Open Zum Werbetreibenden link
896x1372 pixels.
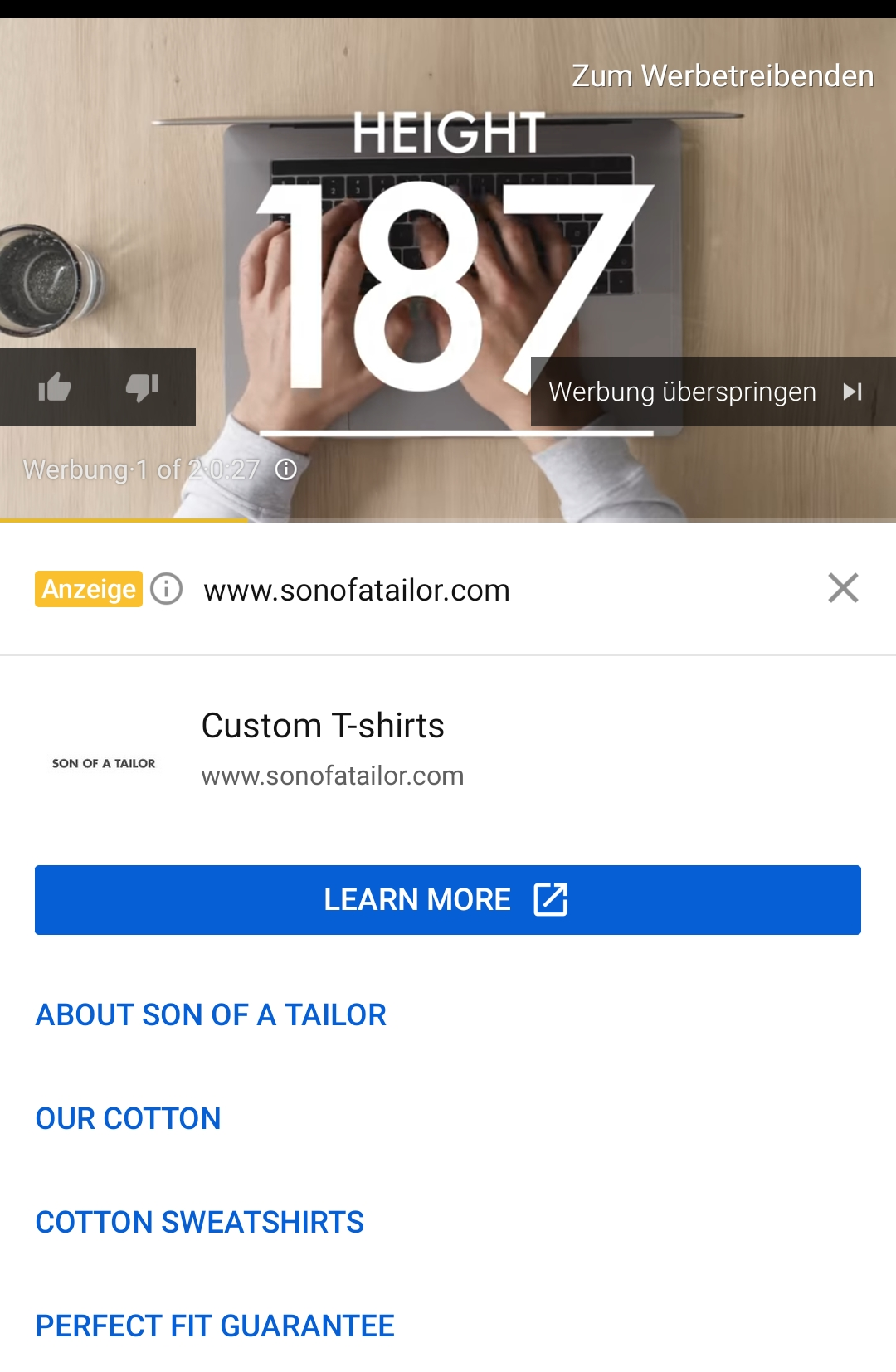(723, 76)
